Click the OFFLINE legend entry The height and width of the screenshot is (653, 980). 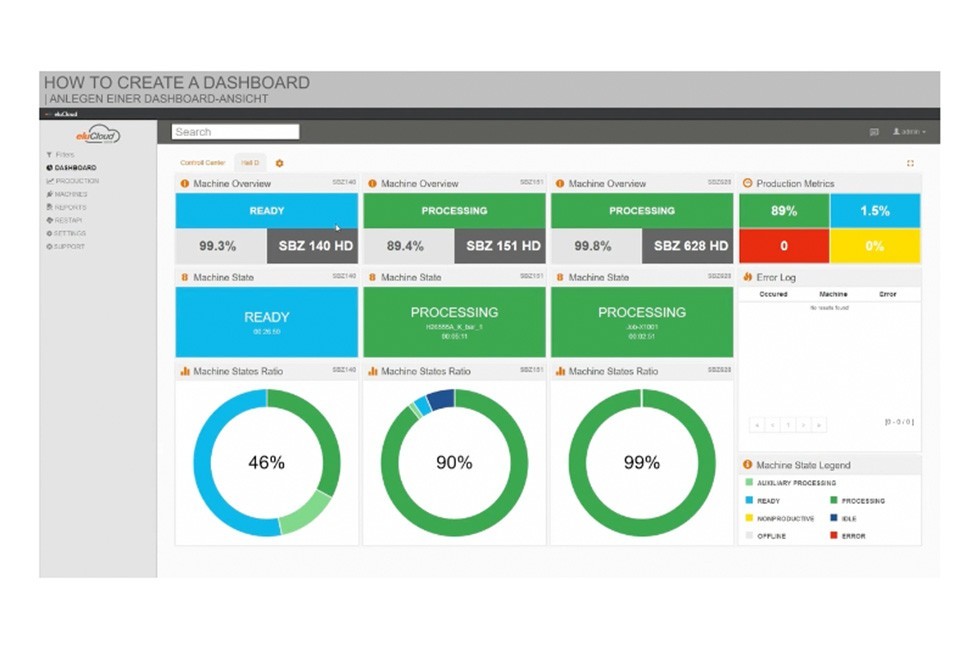(766, 536)
